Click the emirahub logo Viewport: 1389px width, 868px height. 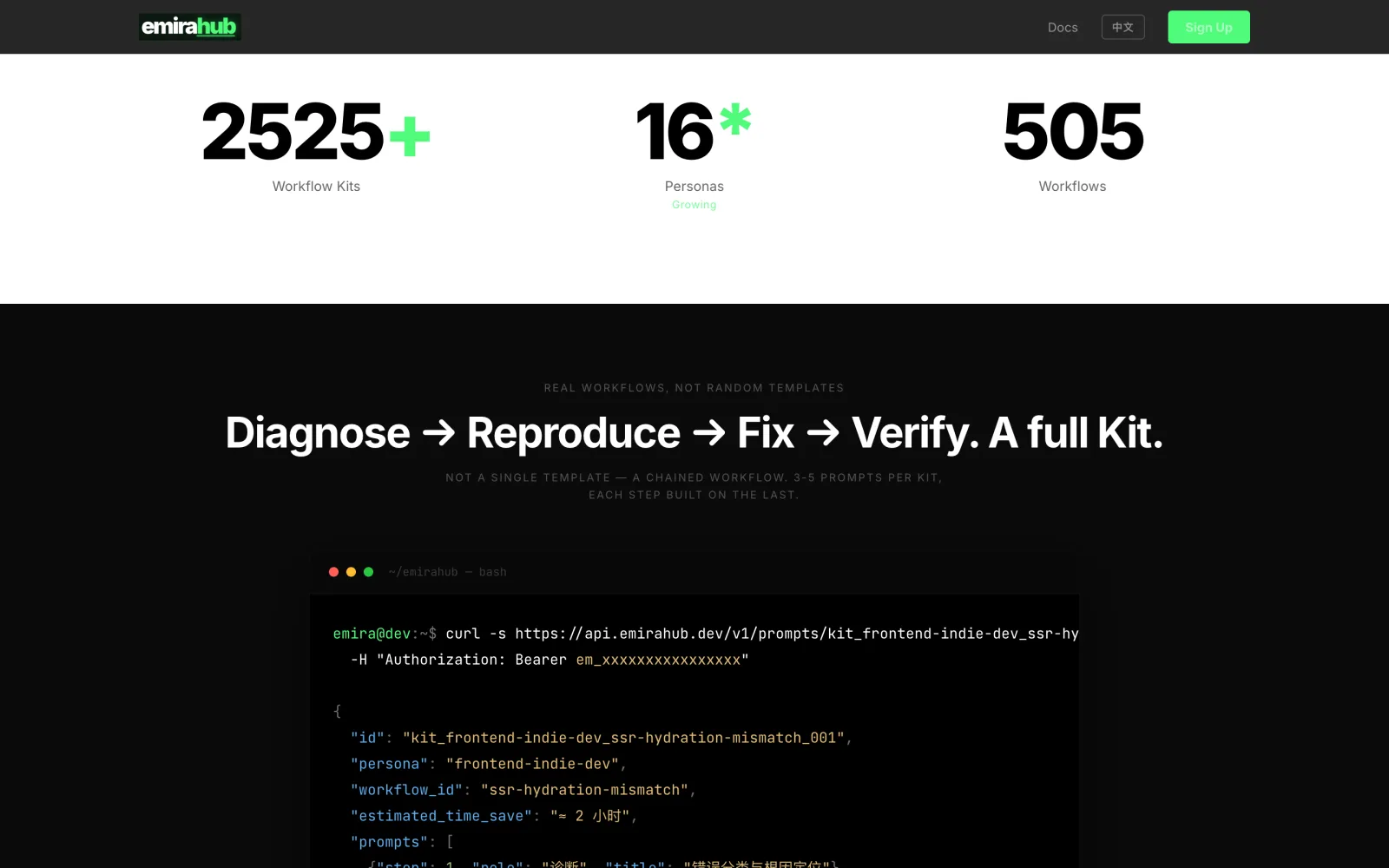pos(189,27)
